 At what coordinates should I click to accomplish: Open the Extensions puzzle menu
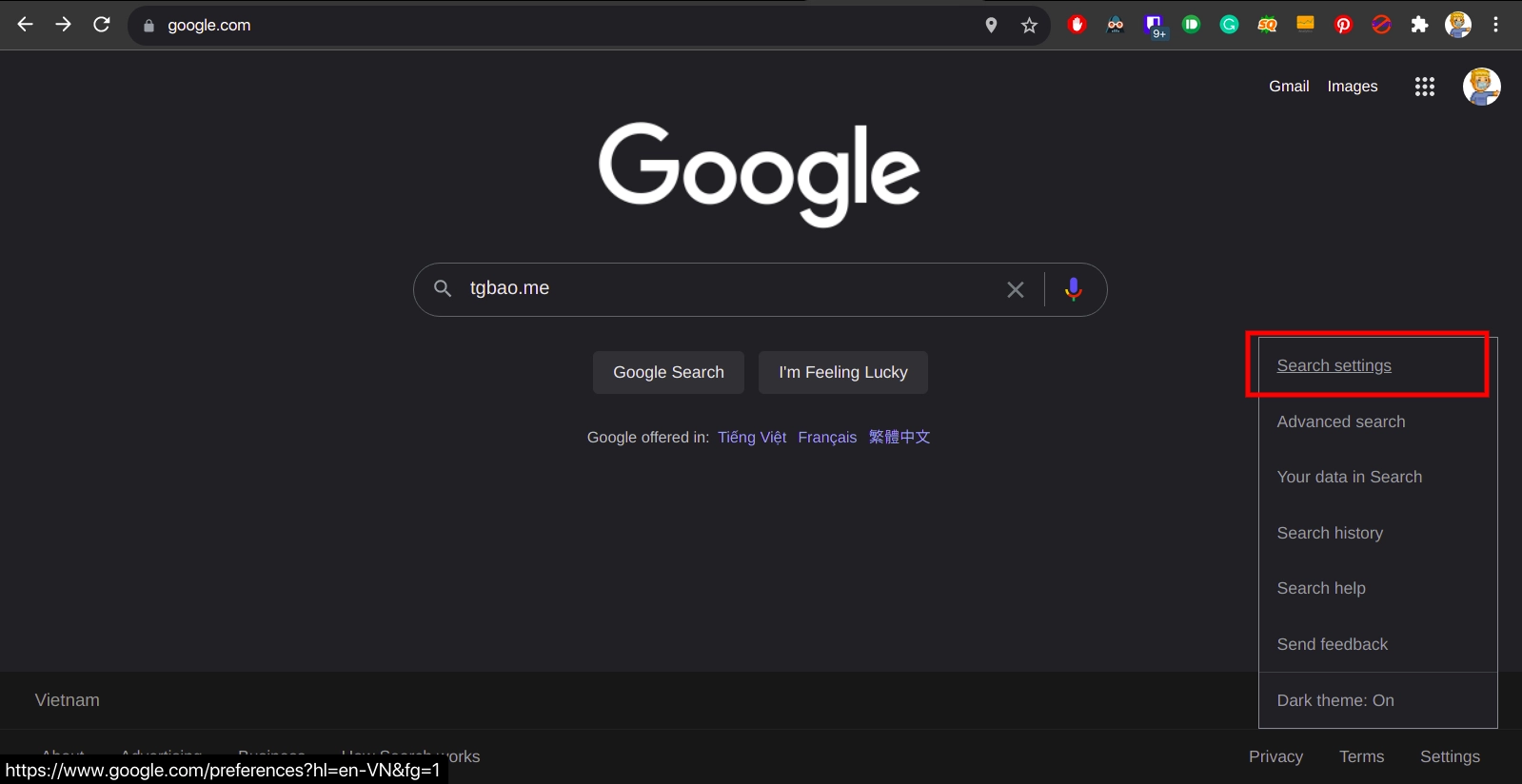pyautogui.click(x=1419, y=26)
